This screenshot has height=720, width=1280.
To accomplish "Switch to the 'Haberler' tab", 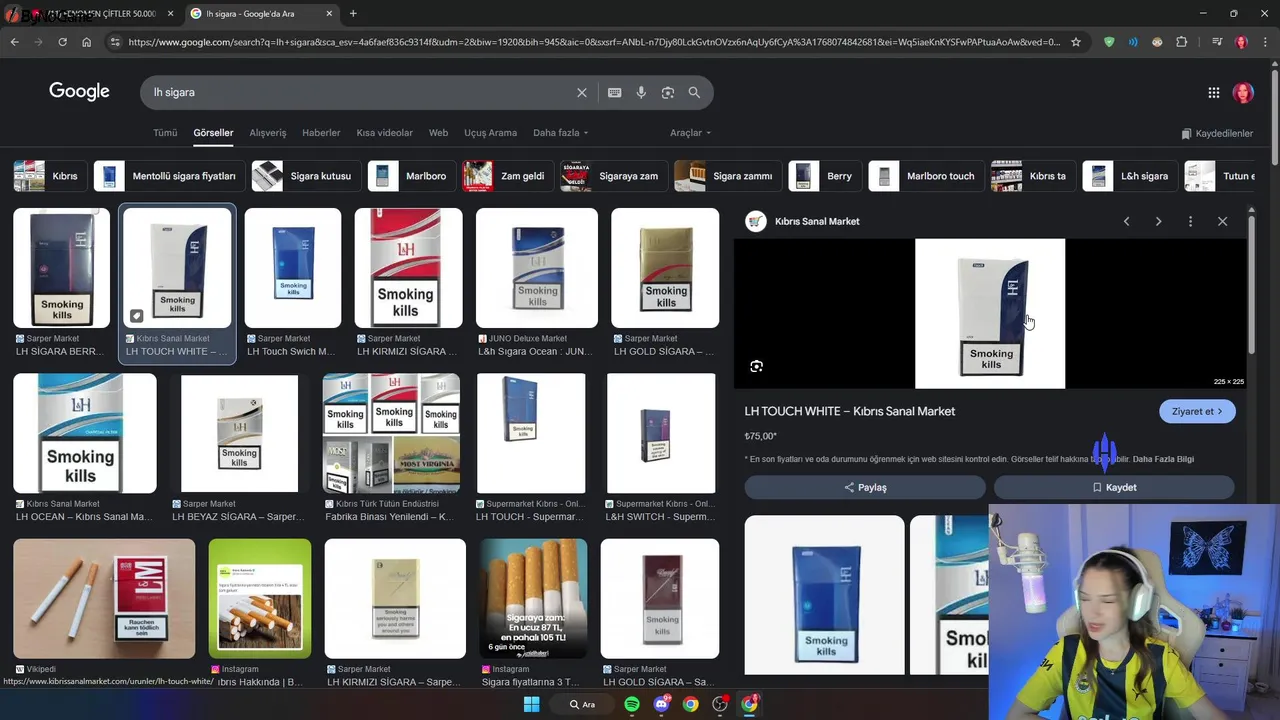I will coord(321,132).
